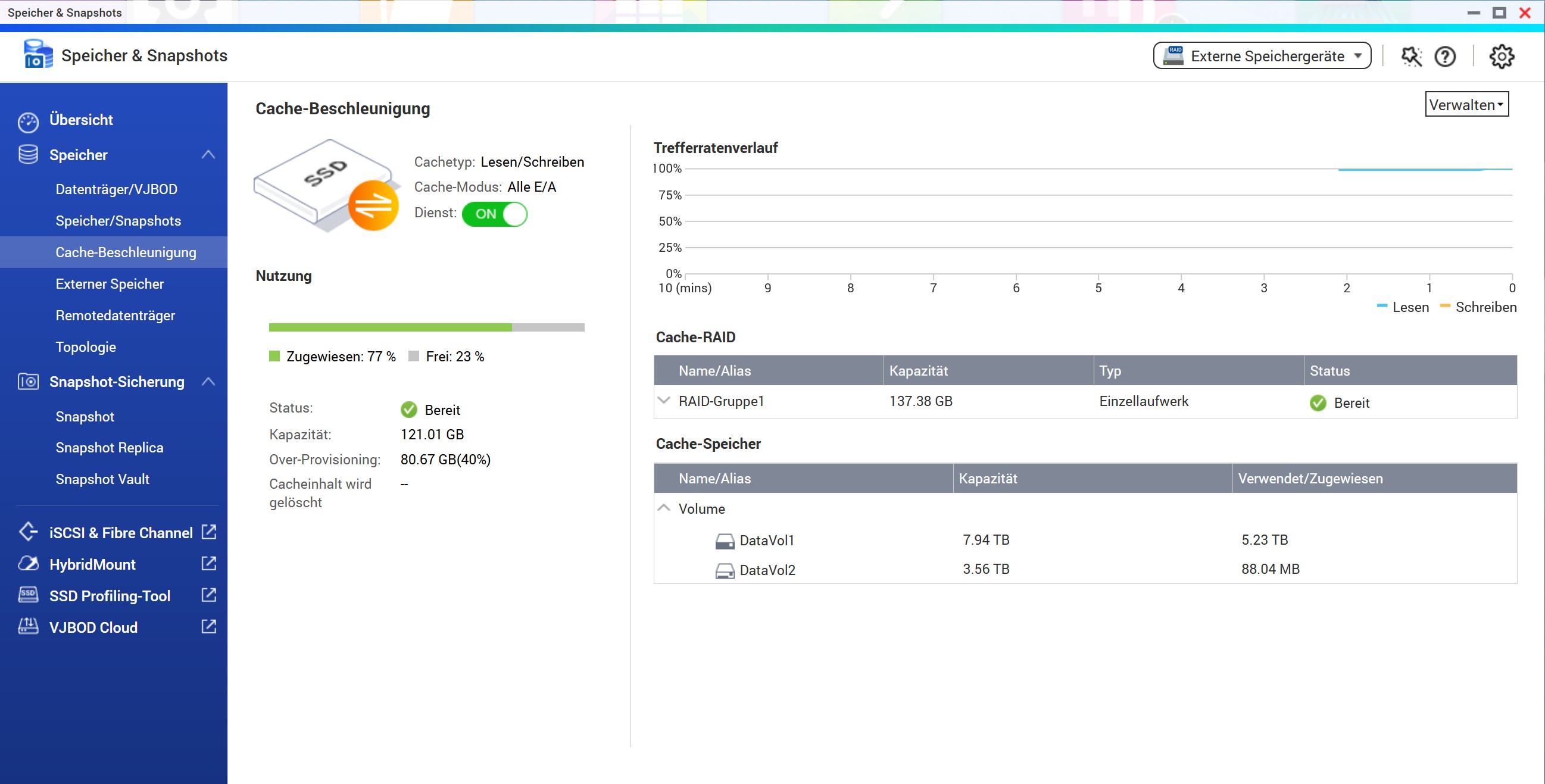Click the DataVol1 volume drive icon

(x=725, y=541)
